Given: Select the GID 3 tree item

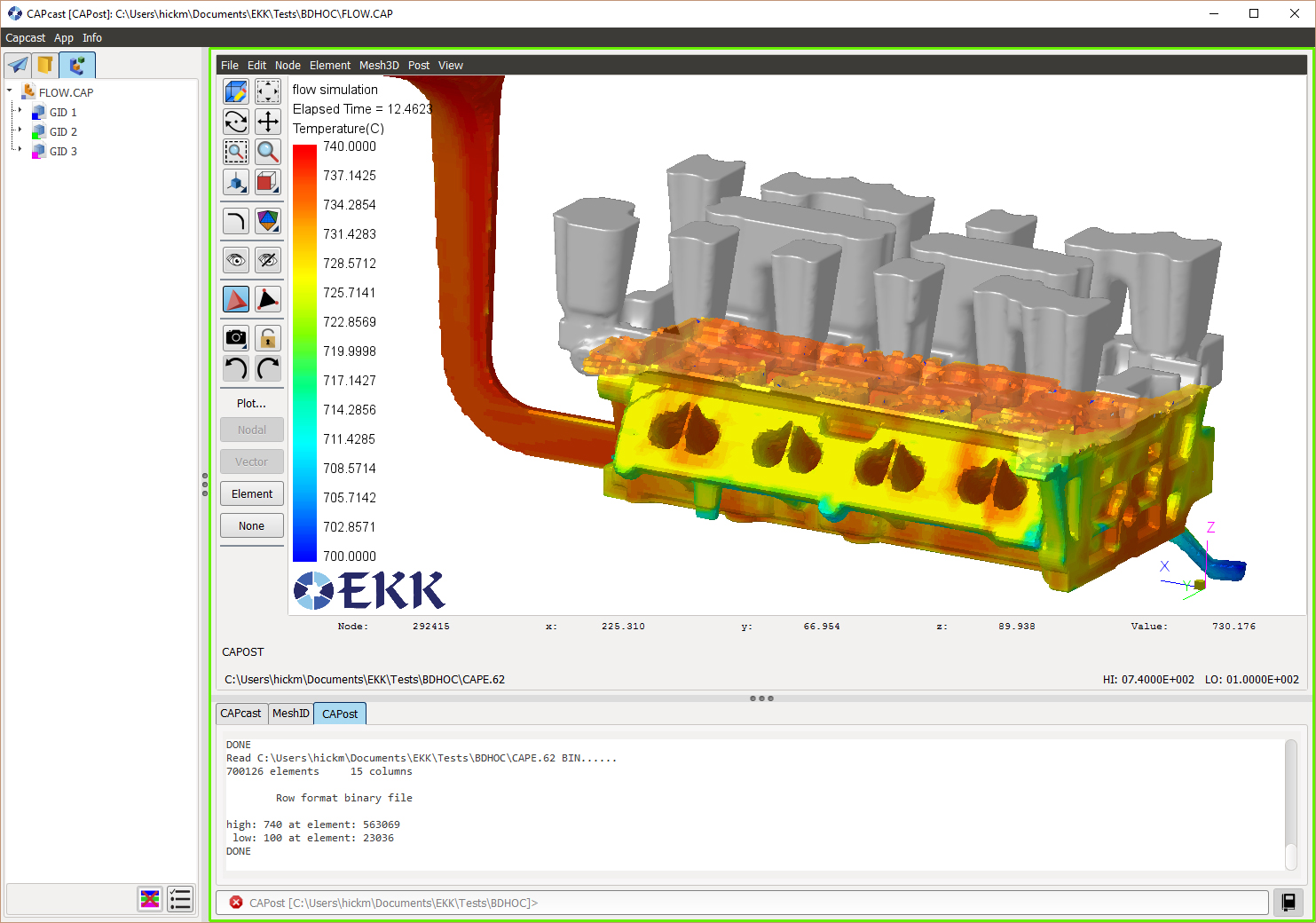Looking at the screenshot, I should click(63, 152).
